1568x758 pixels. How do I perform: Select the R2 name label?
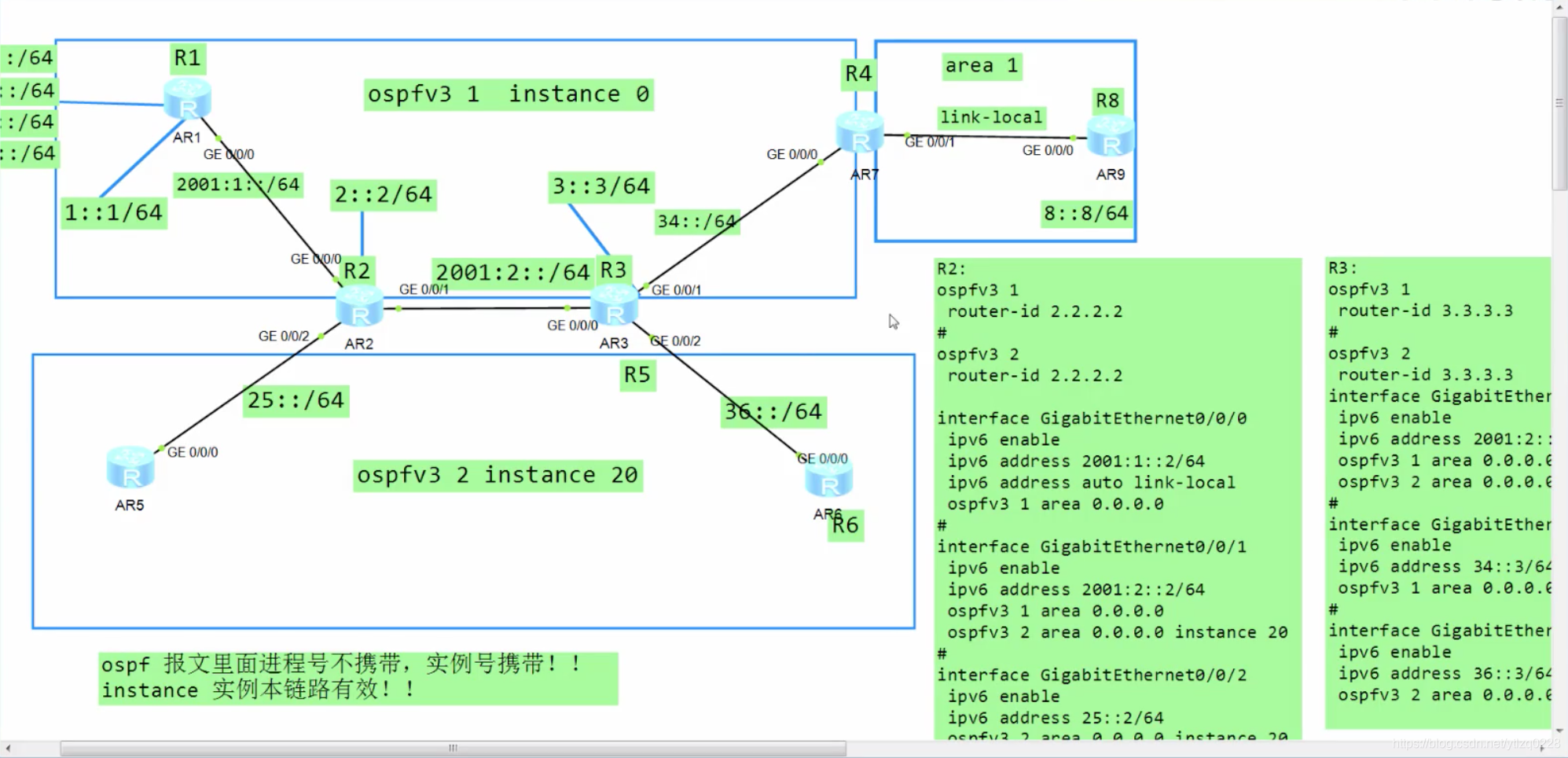click(x=357, y=271)
